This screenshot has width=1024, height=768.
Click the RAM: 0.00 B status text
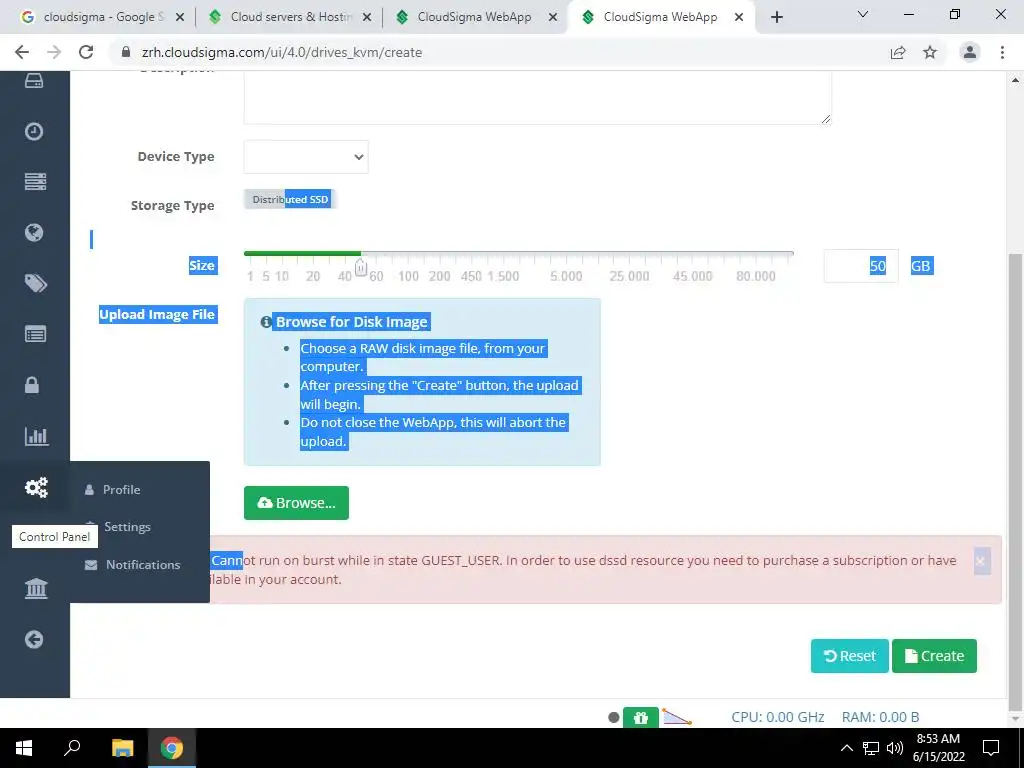tap(880, 717)
